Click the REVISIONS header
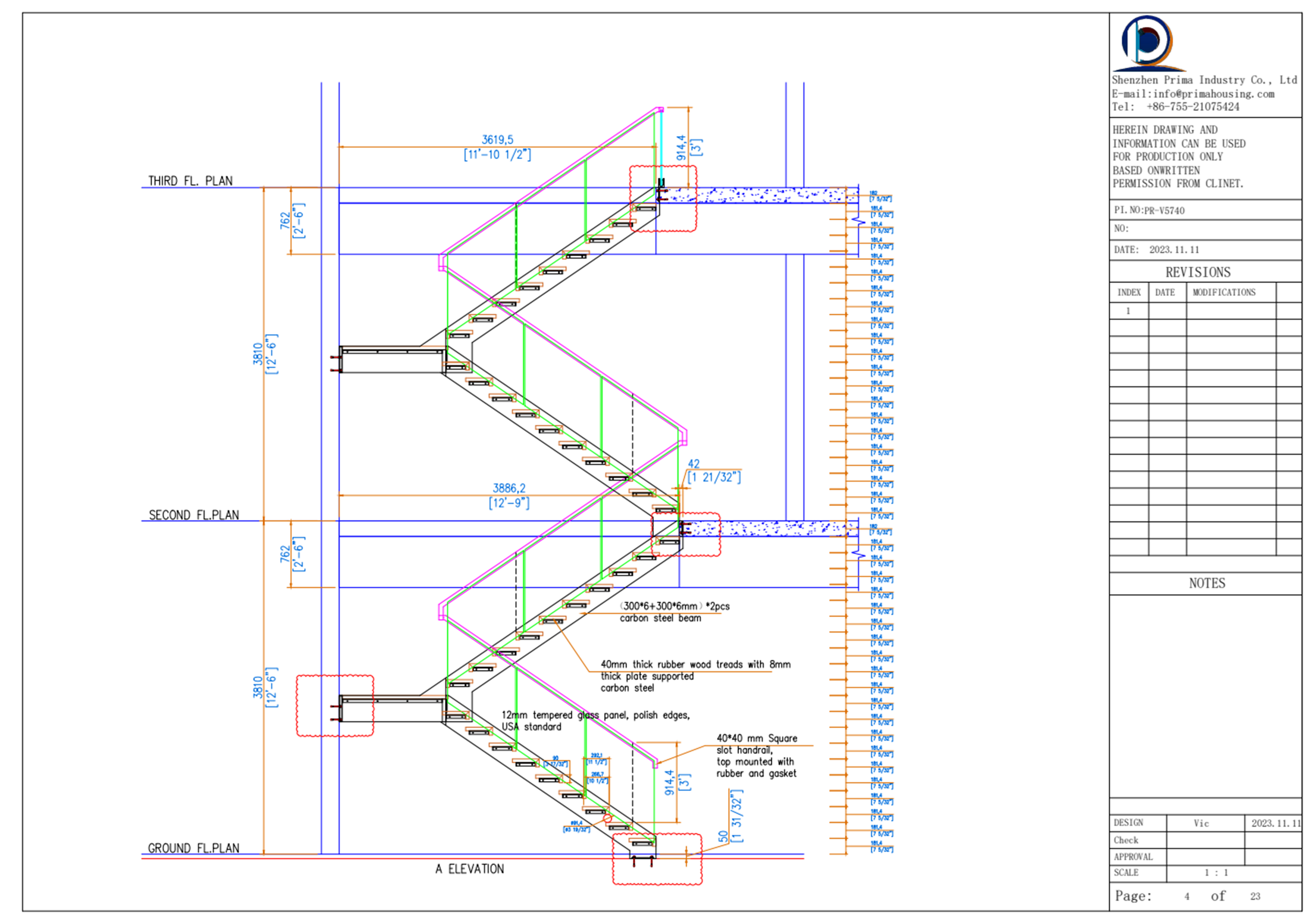 (1198, 272)
